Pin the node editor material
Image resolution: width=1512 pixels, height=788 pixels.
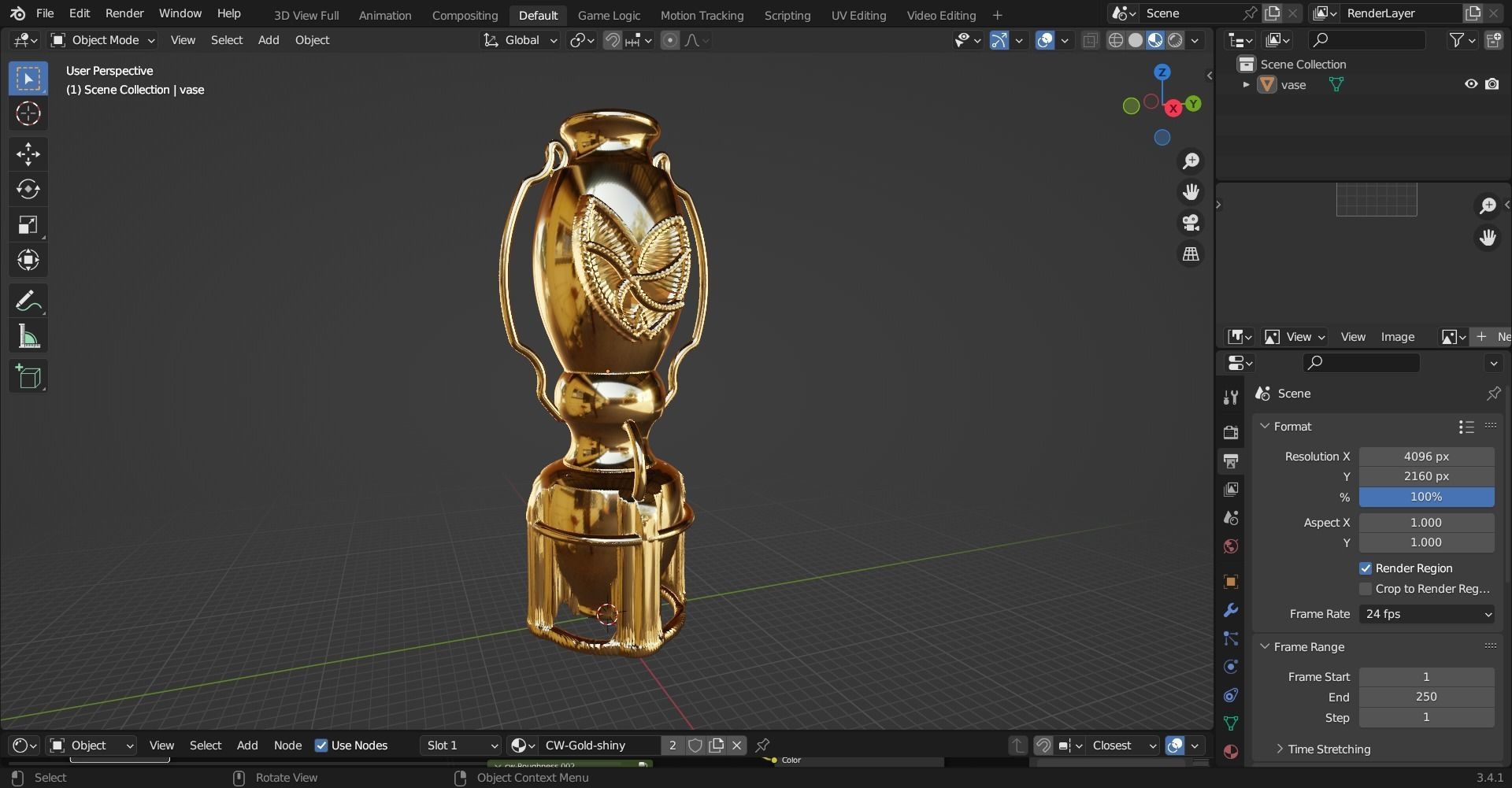(762, 745)
